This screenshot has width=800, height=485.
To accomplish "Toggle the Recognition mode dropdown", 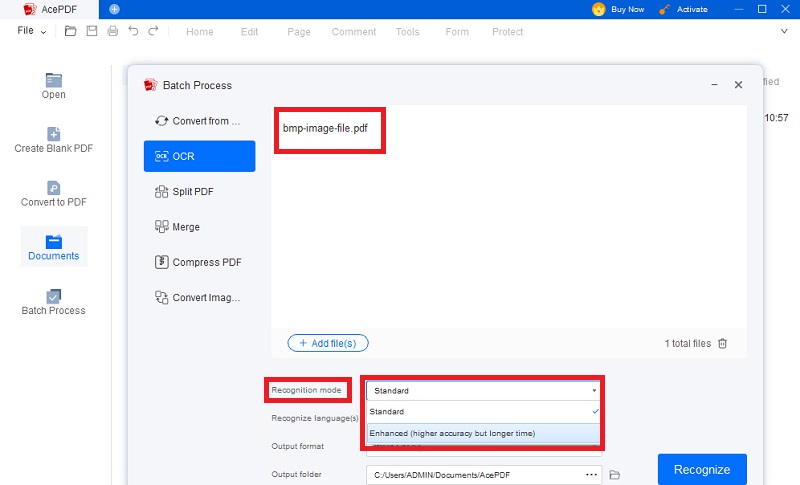I will pos(483,391).
